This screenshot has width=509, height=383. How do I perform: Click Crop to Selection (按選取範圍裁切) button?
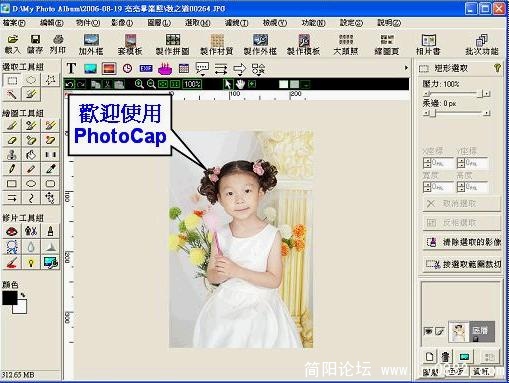(462, 264)
